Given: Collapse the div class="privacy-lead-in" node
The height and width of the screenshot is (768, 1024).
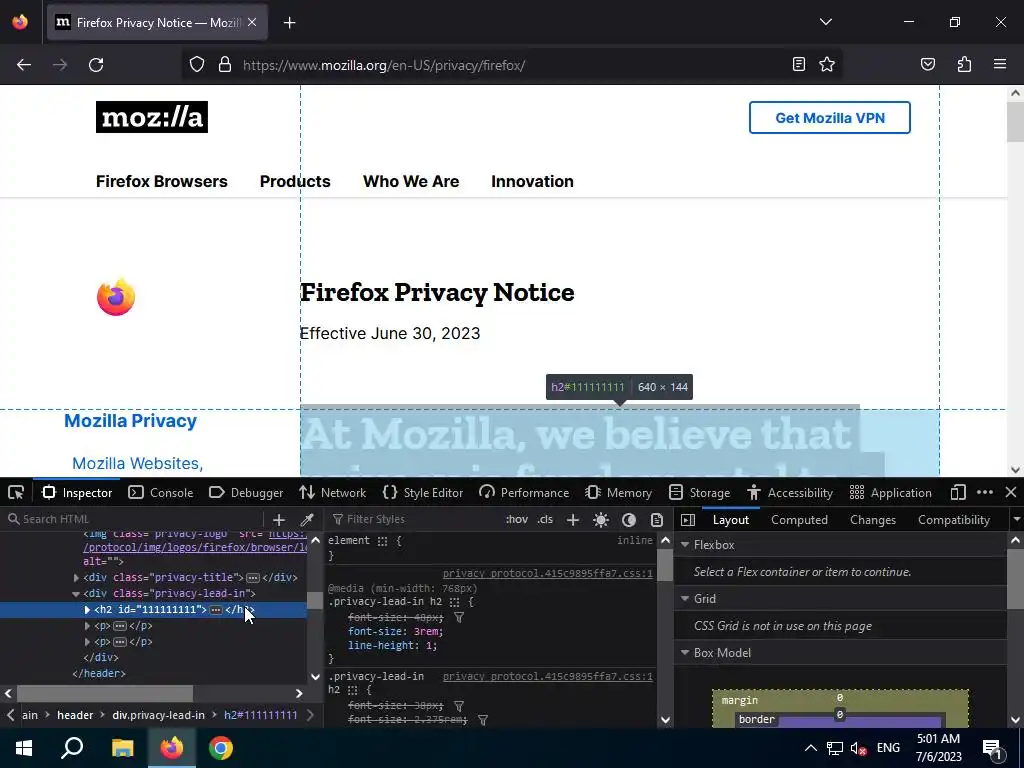Looking at the screenshot, I should click(x=76, y=594).
